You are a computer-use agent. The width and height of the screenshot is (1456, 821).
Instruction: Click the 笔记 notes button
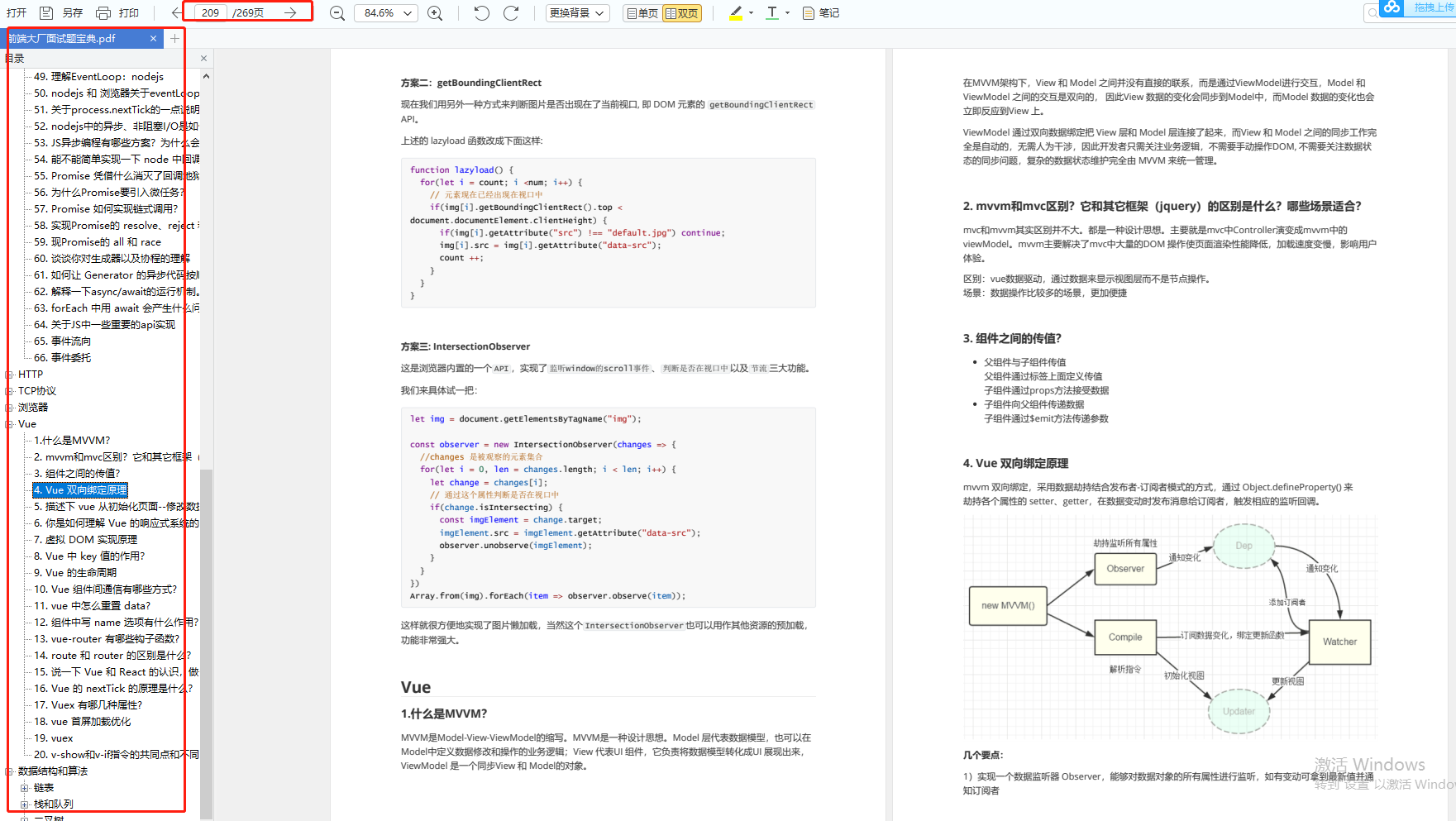tap(820, 13)
